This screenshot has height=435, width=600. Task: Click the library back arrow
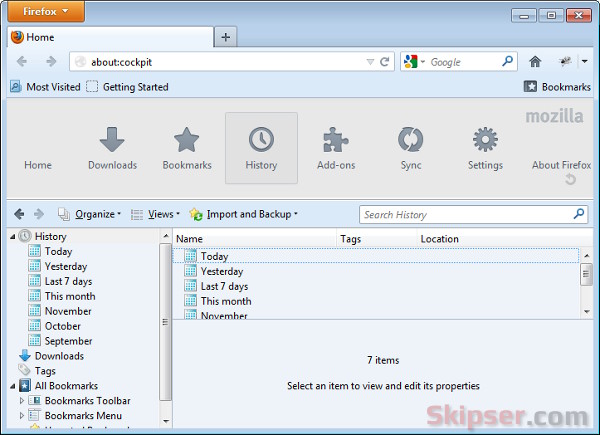[x=19, y=214]
